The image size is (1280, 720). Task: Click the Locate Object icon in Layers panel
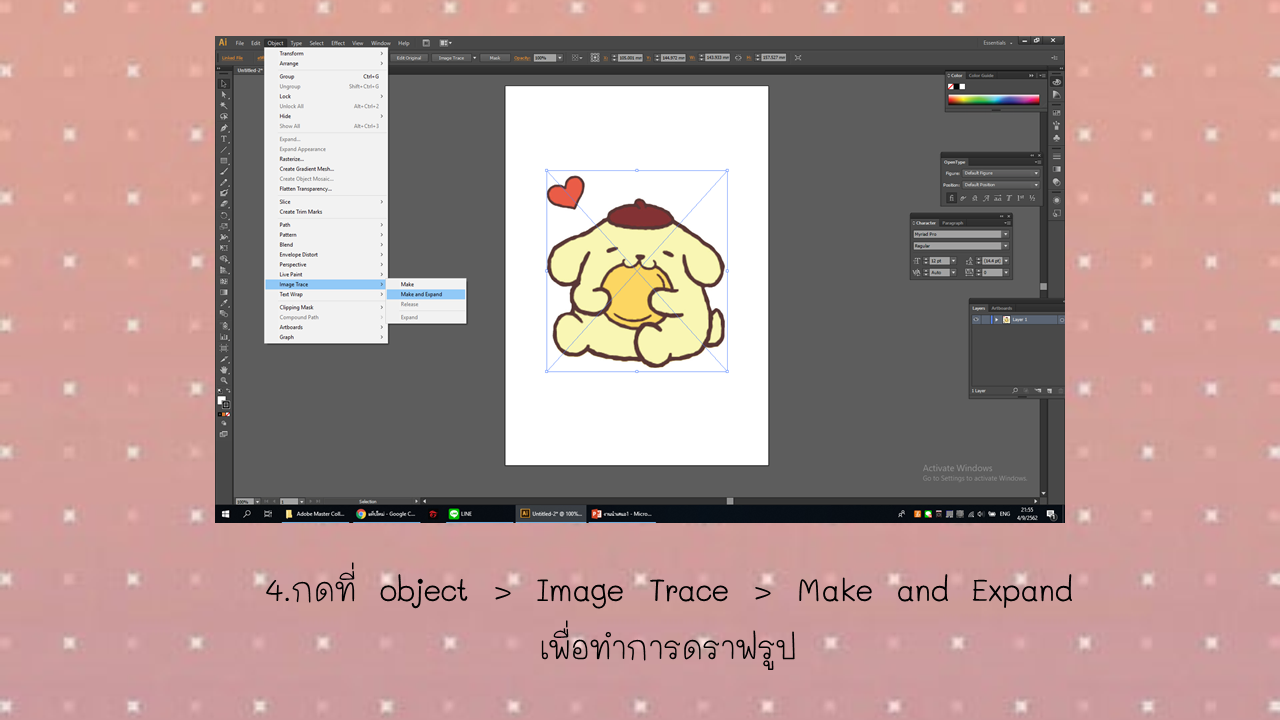pyautogui.click(x=1015, y=391)
